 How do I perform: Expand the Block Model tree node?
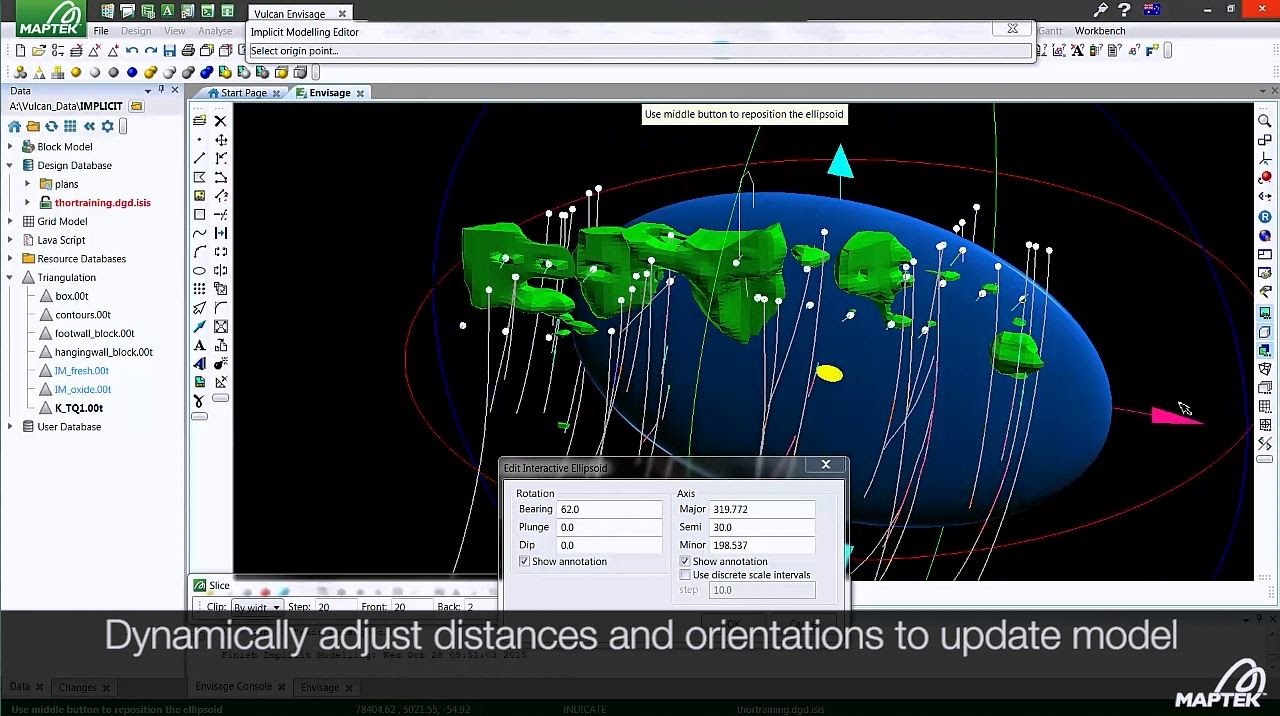[10, 147]
